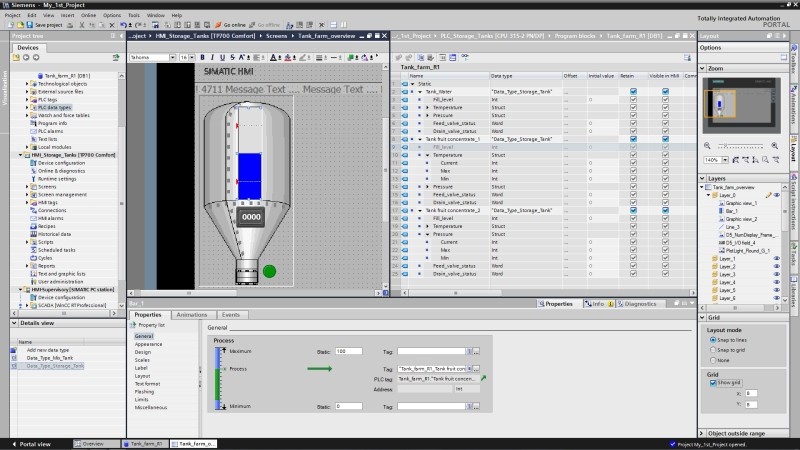This screenshot has width=800, height=450.
Task: Click the zoom out magnifier icon
Action: tap(707, 146)
